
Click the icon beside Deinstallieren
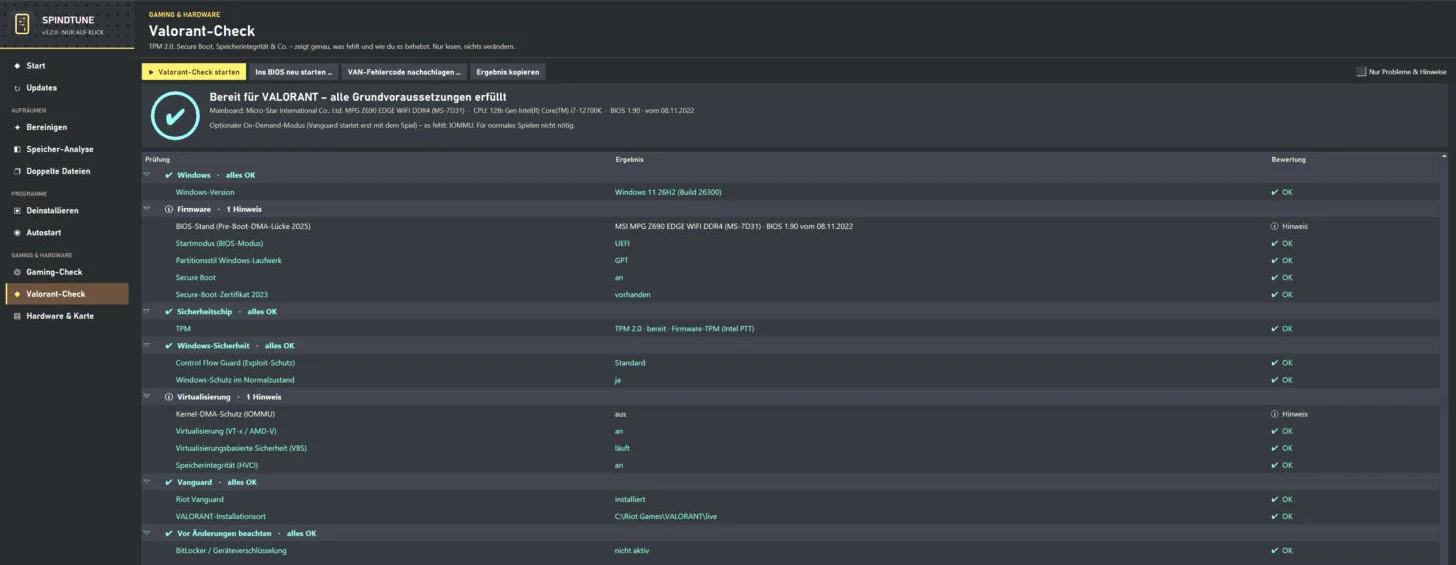(17, 211)
